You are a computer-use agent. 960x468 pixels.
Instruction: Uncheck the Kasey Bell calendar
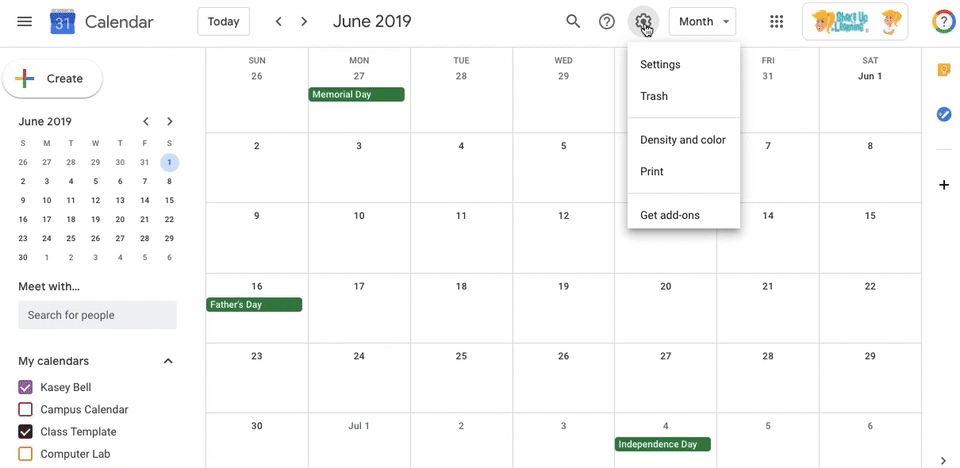coord(26,387)
